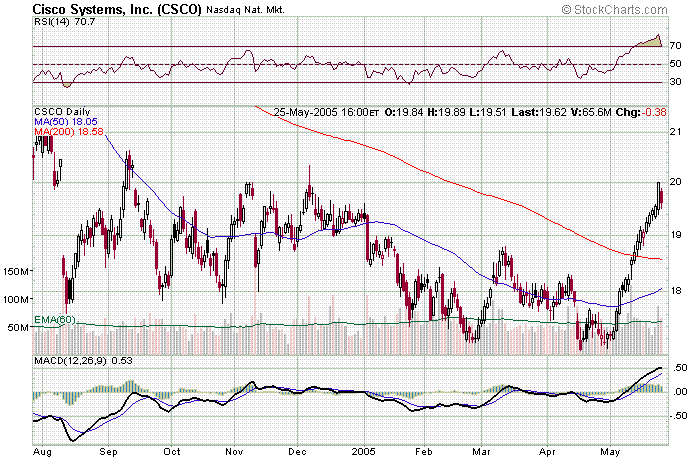This screenshot has height=462, width=700.
Task: Click the MA(50) 18.05 legend
Action: tap(66, 121)
